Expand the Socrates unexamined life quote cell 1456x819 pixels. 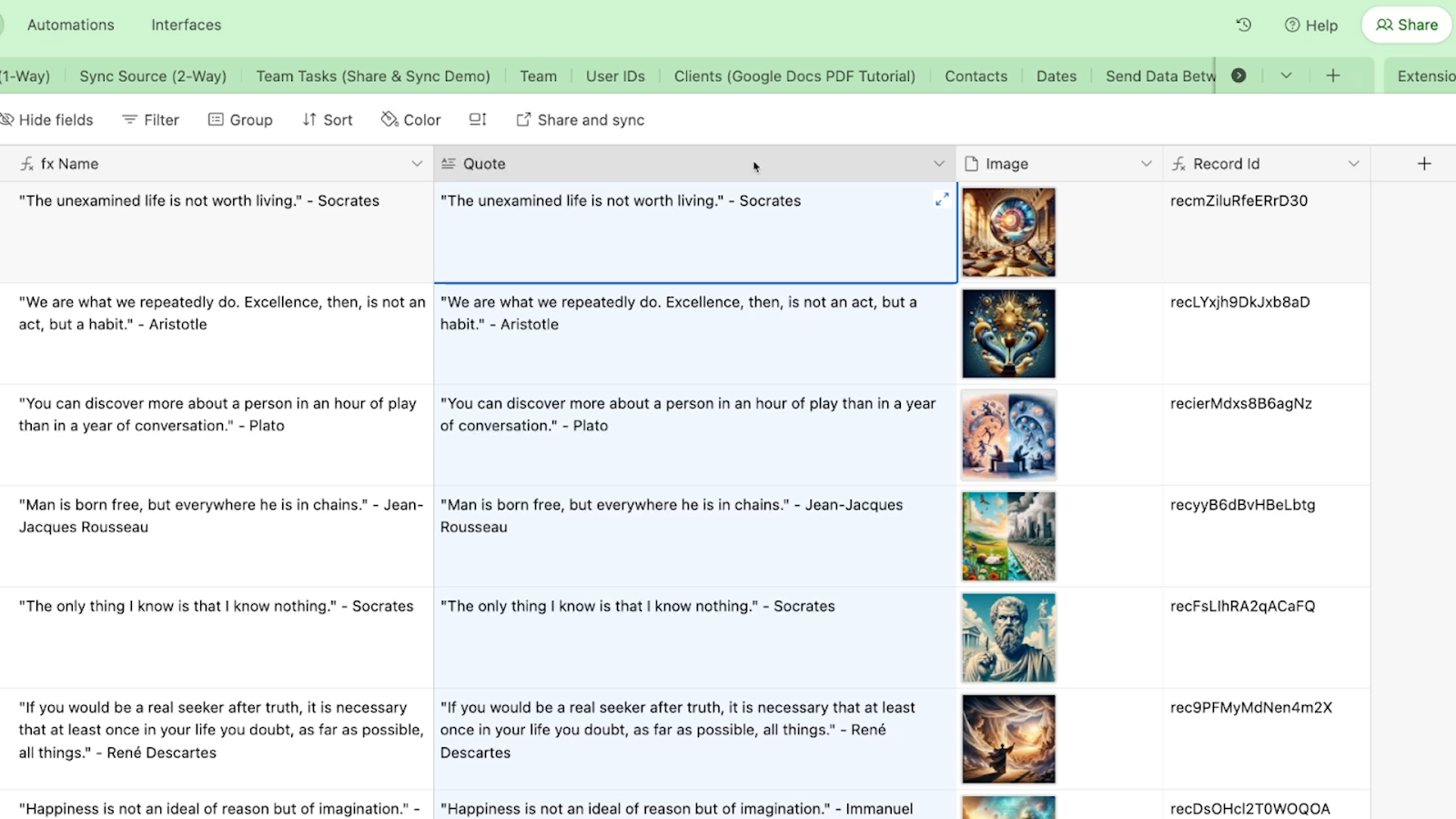(942, 199)
